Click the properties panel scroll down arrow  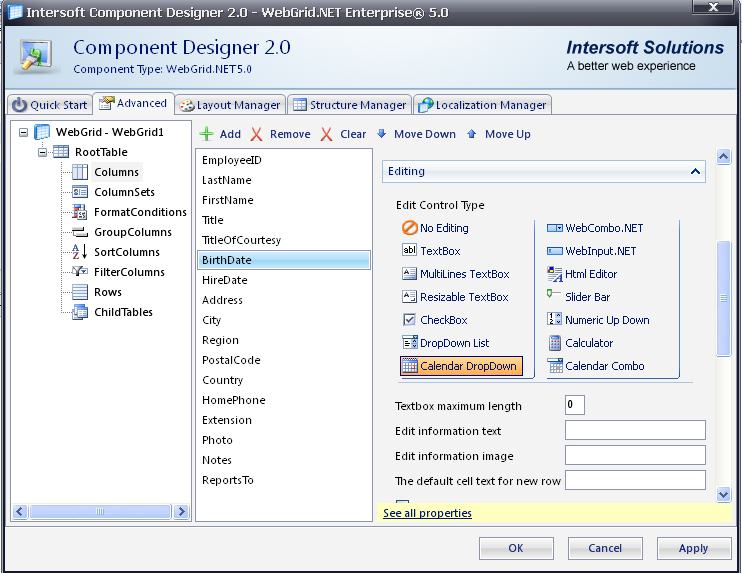pos(723,495)
